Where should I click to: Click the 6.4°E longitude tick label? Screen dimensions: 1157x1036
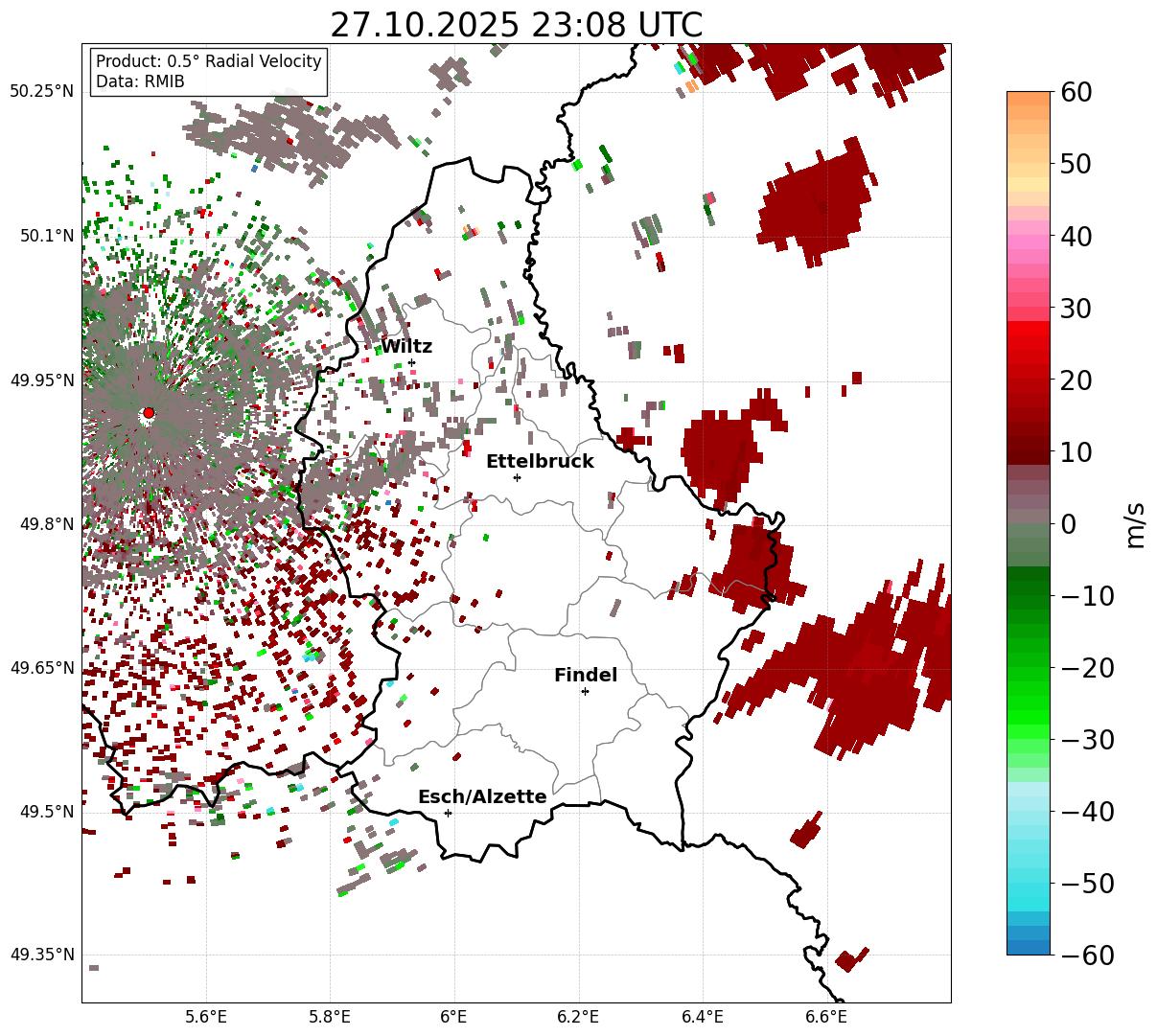click(703, 1016)
